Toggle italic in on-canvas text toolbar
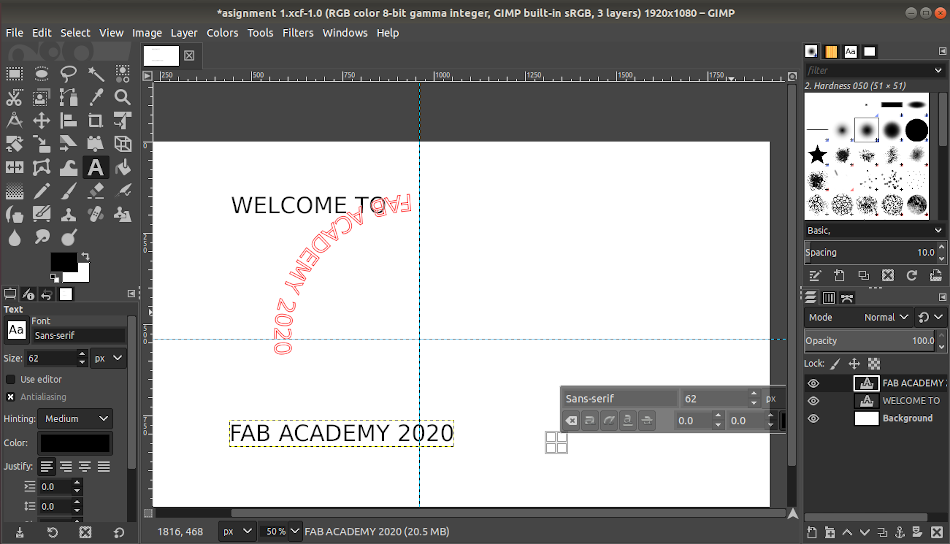The width and height of the screenshot is (950, 544). (x=609, y=420)
